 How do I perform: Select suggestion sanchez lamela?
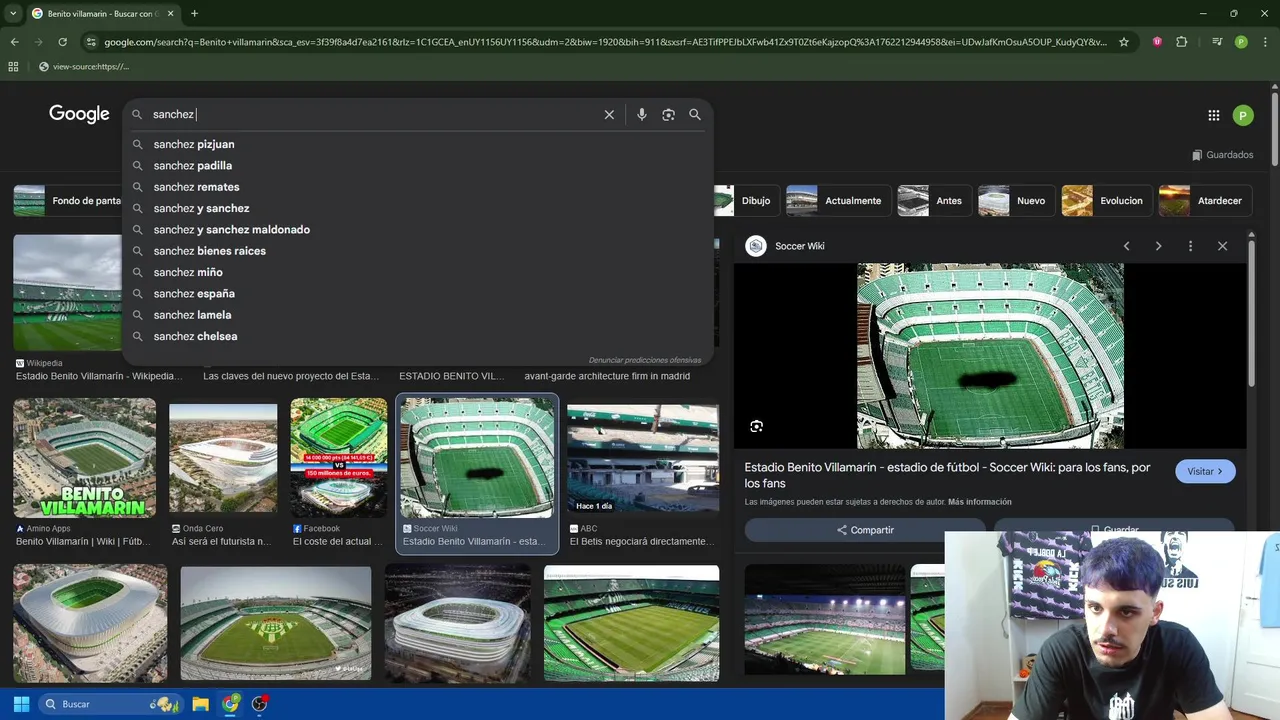[418, 315]
